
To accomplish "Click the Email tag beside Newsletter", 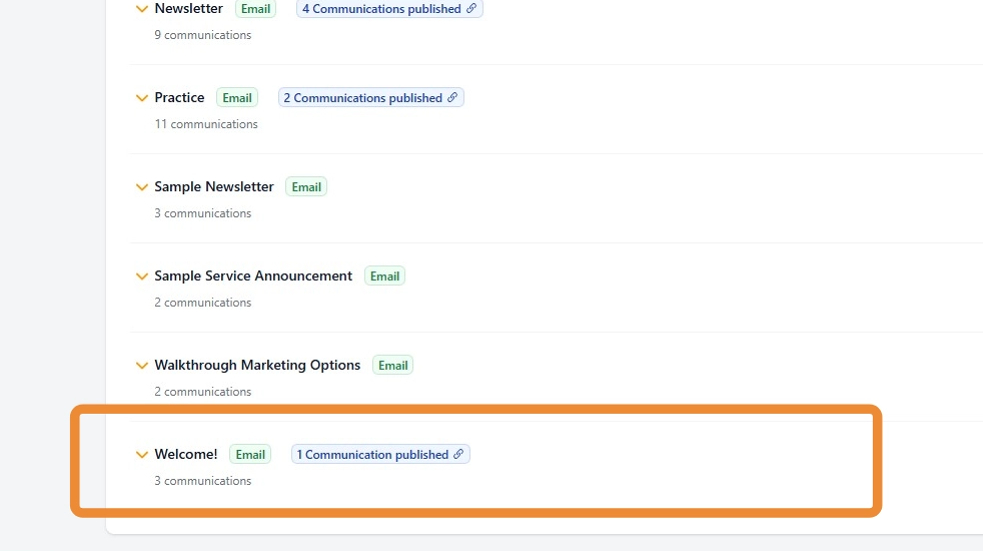I will point(256,9).
